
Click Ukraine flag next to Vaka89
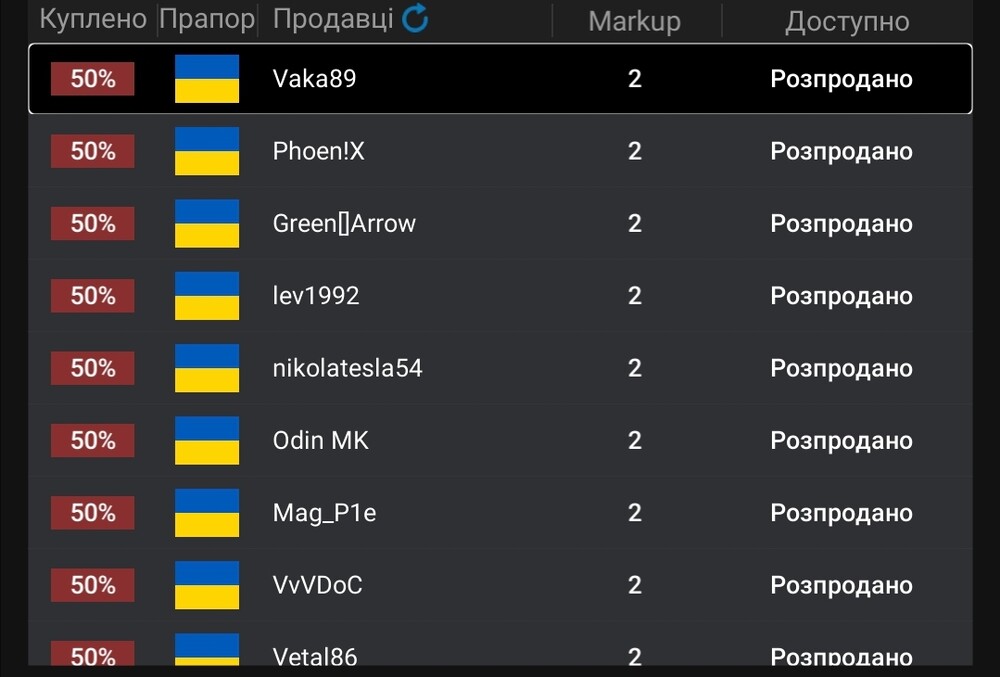coord(207,78)
